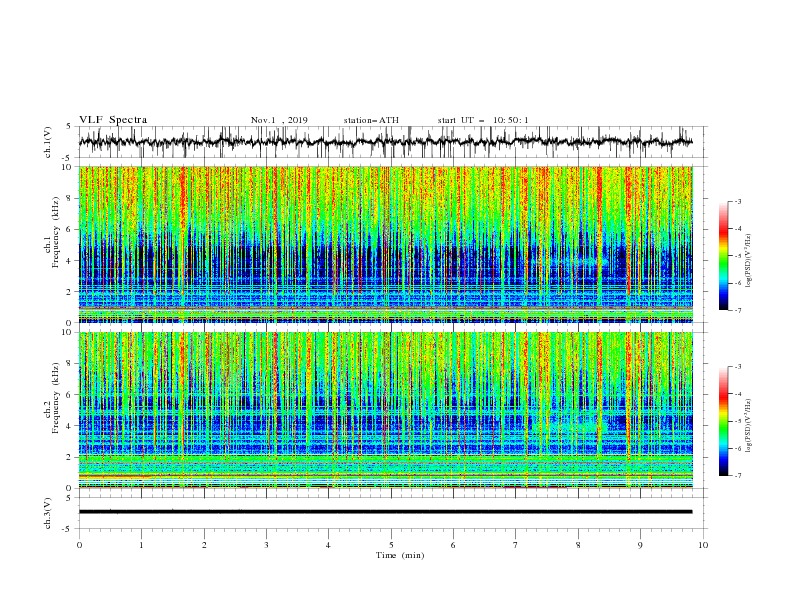The image size is (792, 612).
Task: Select the date label "Nov.1 , 2019"
Action: 279,120
